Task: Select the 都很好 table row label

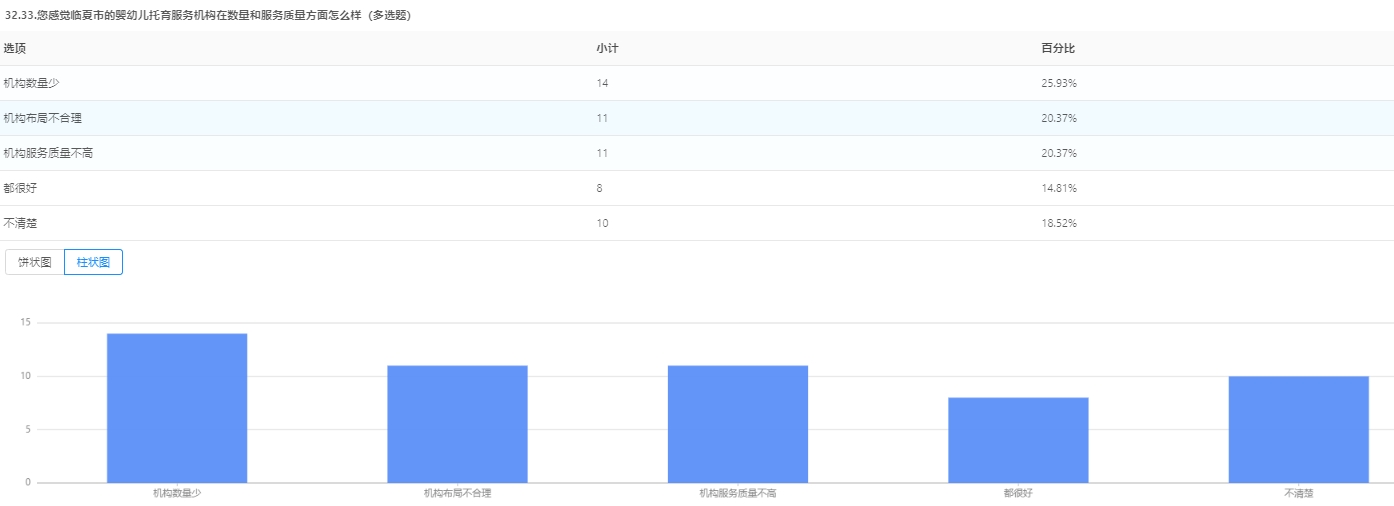Action: (20, 188)
